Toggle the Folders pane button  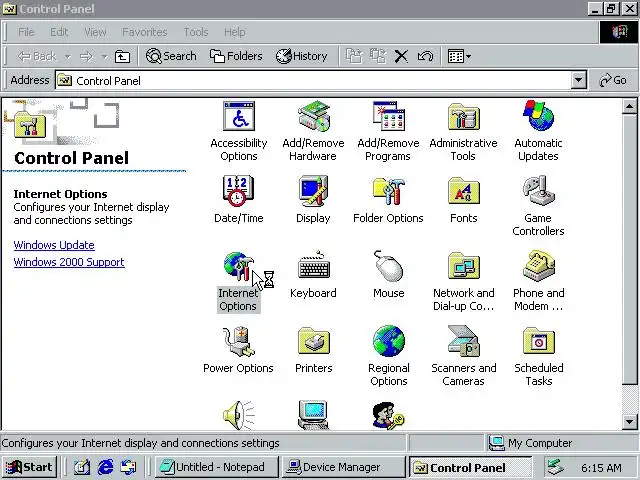[x=236, y=56]
